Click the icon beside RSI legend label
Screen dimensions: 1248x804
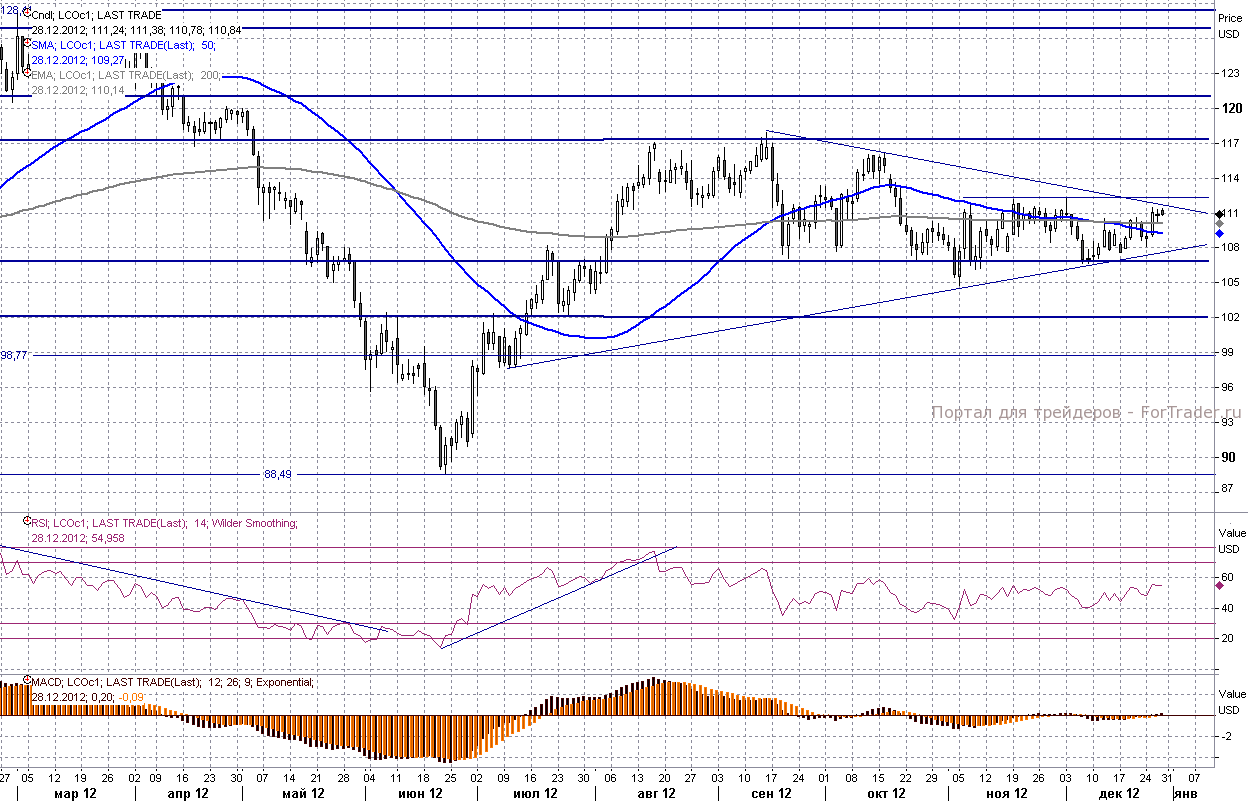tap(27, 522)
